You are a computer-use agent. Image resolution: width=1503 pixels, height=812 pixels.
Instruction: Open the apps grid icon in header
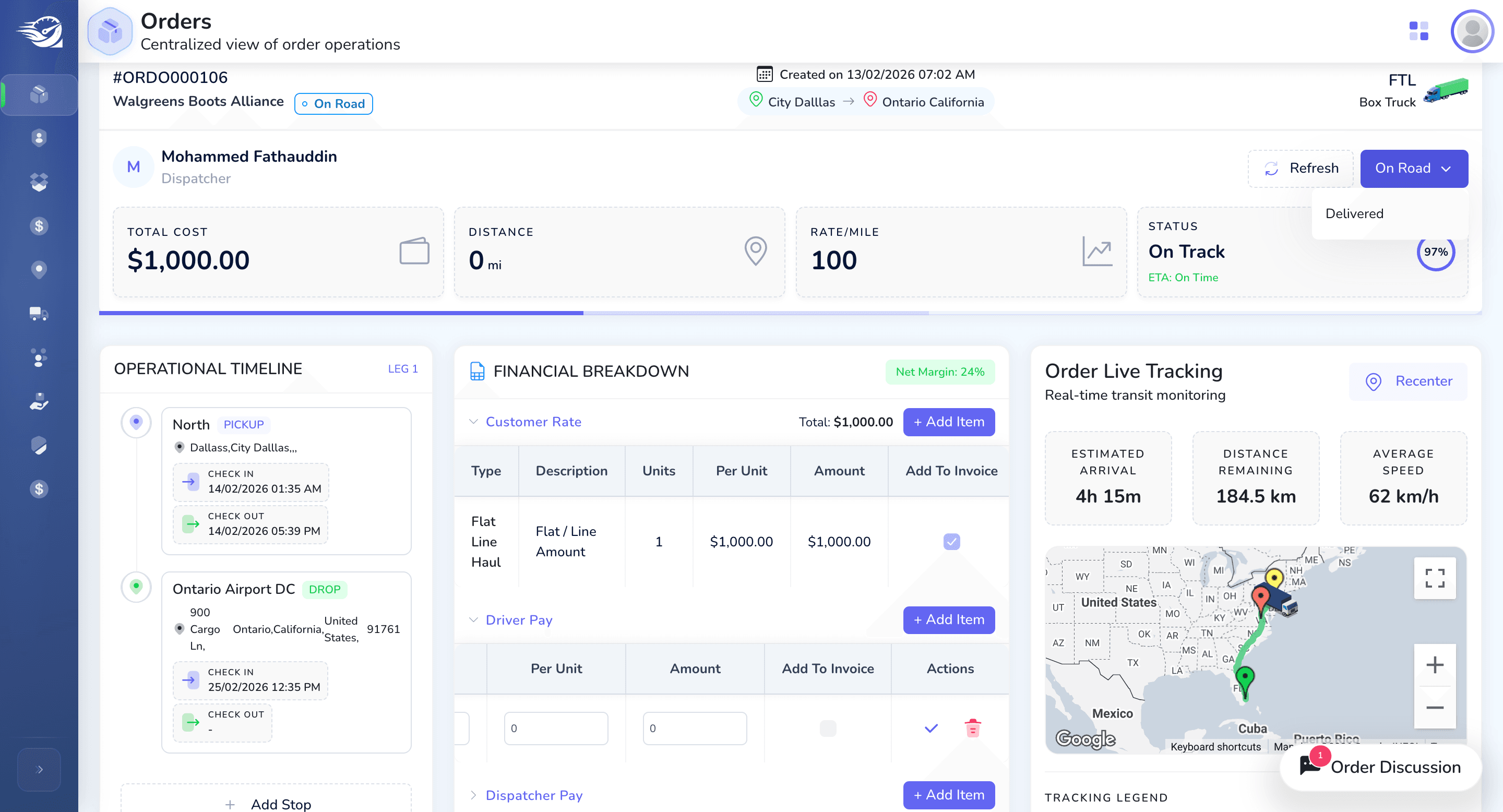point(1418,31)
